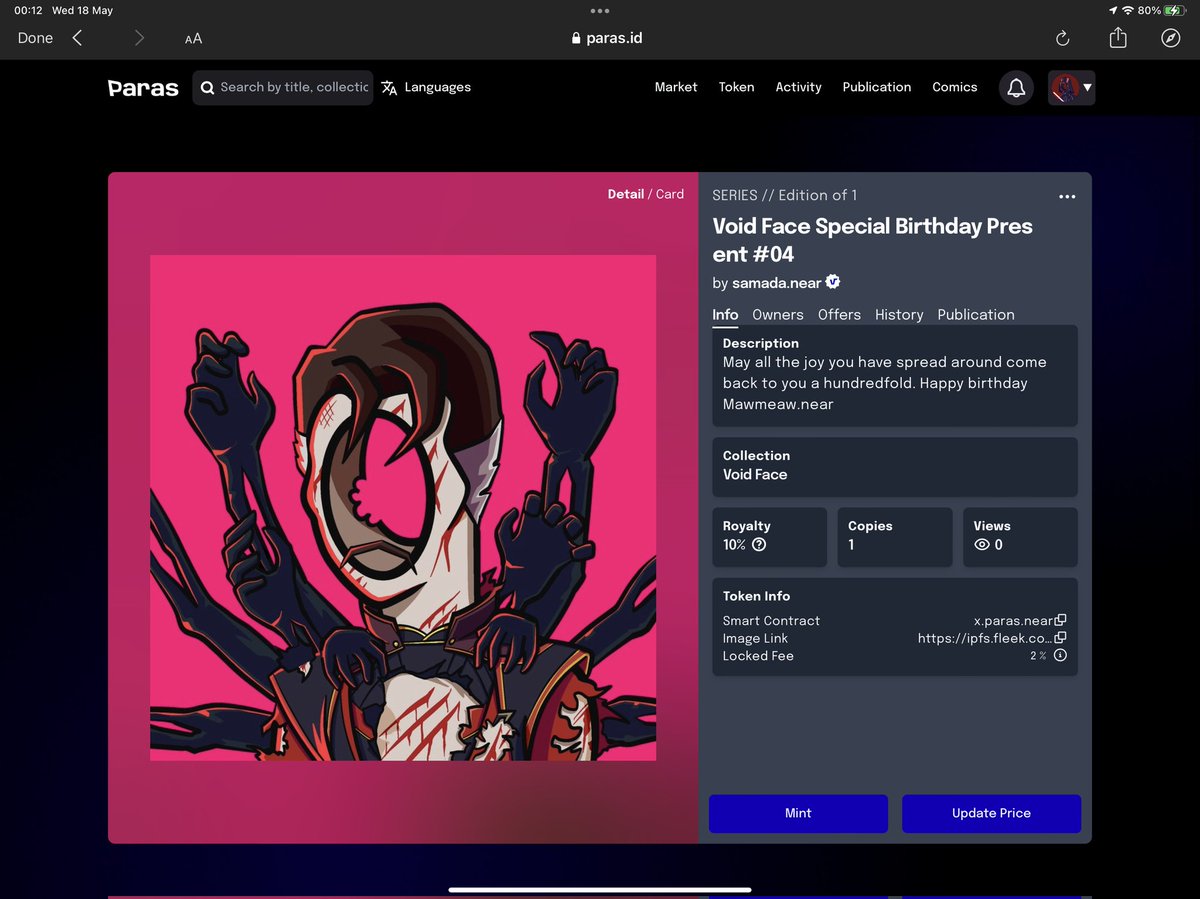
Task: Tap Done to close the browser view
Action: point(35,38)
